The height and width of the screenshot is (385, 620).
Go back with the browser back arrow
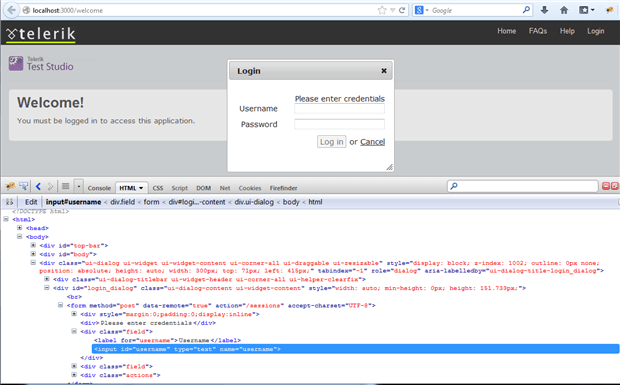click(11, 10)
